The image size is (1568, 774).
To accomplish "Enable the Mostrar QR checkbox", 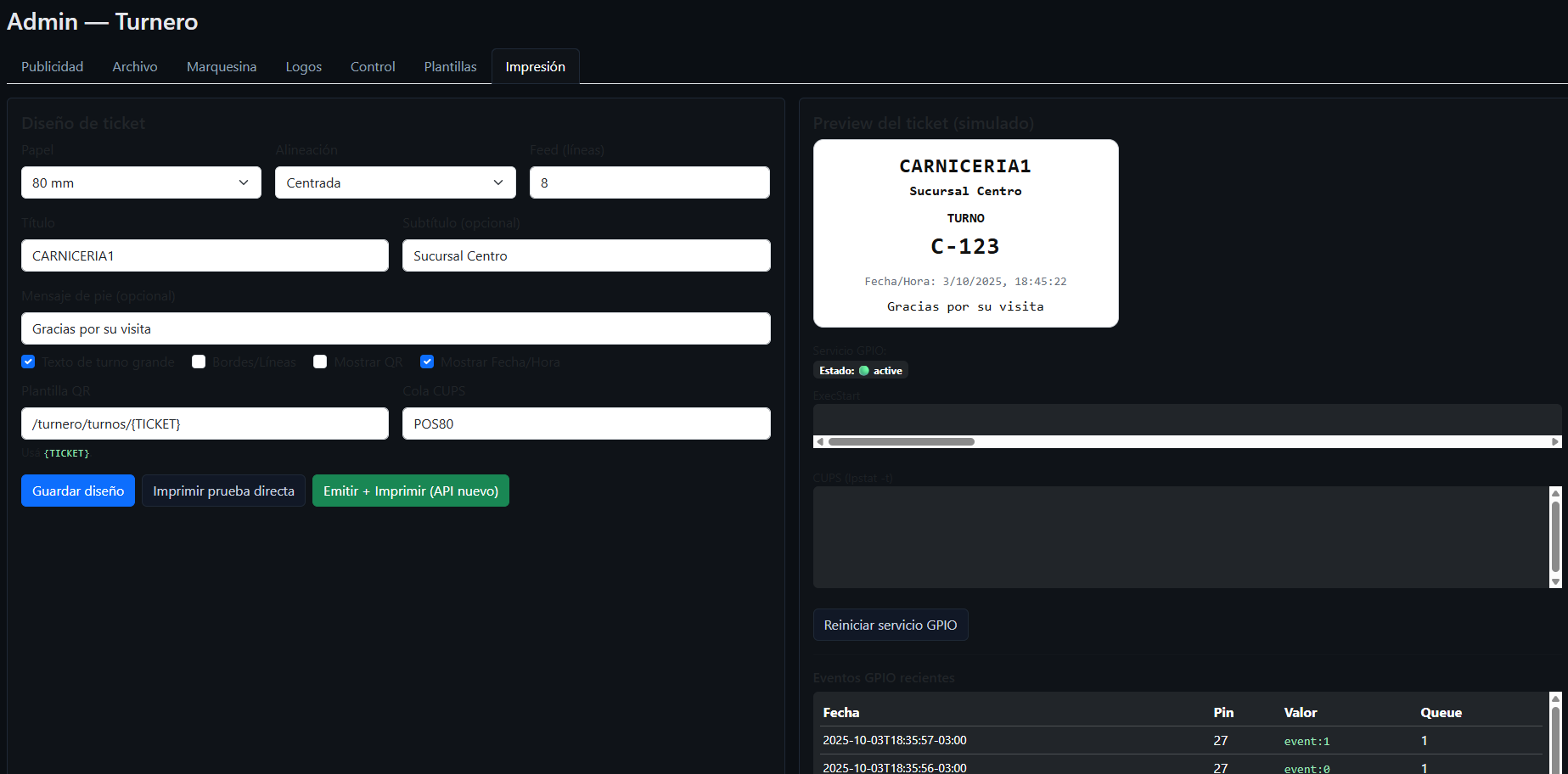I will tap(320, 362).
